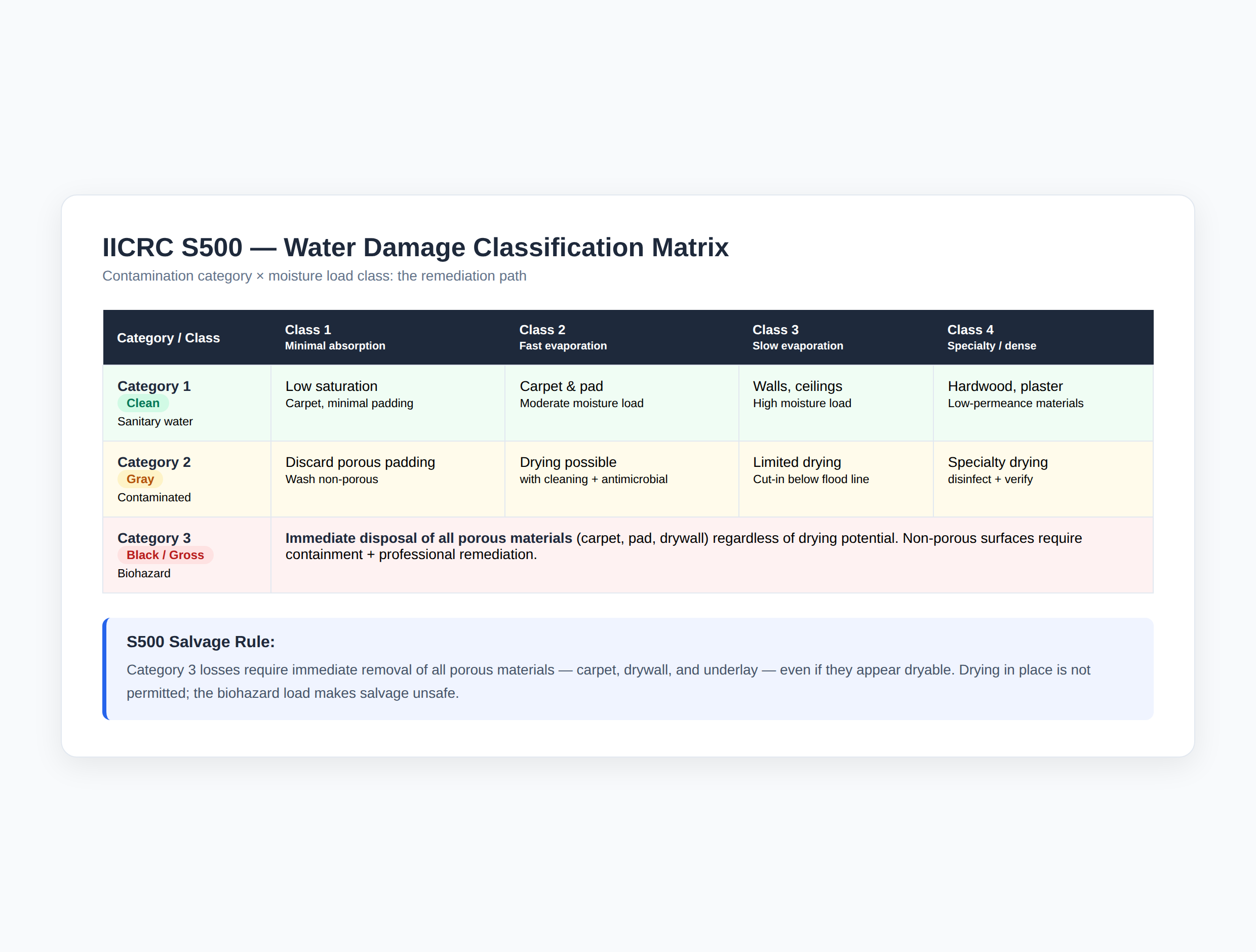The height and width of the screenshot is (952, 1256).
Task: Click the 'Discard porous padding' cell
Action: (388, 479)
